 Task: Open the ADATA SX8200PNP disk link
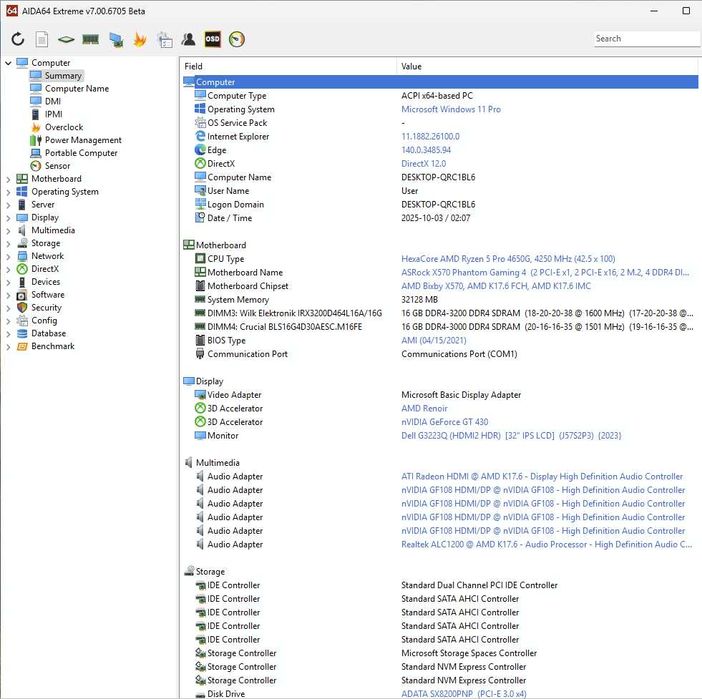(463, 694)
